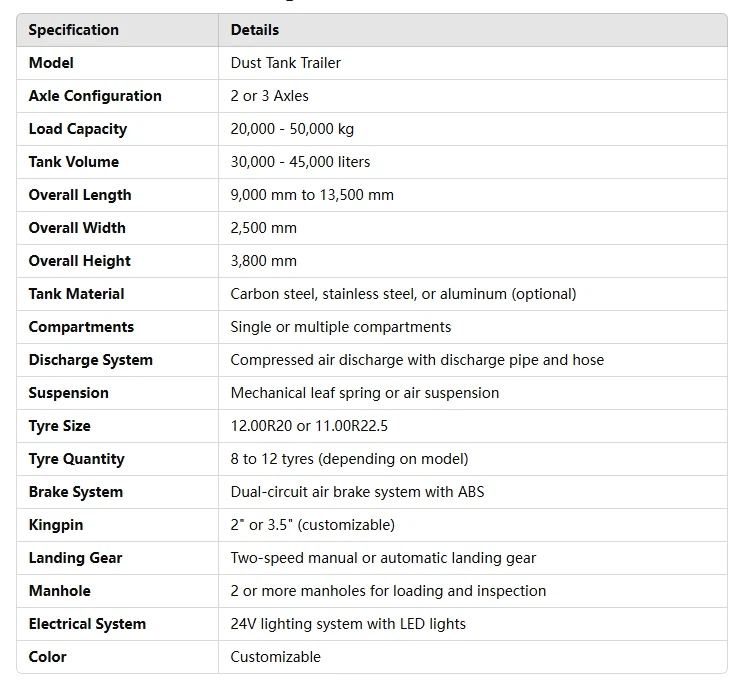Click the Compressed air discharge description
Screen dimensions: 745x686
click(417, 360)
